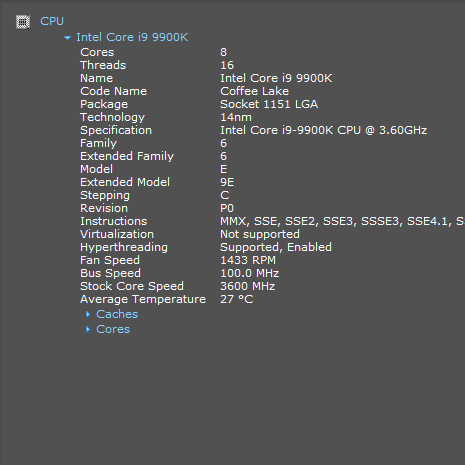
Task: Select the Cores value 8
Action: pos(223,52)
